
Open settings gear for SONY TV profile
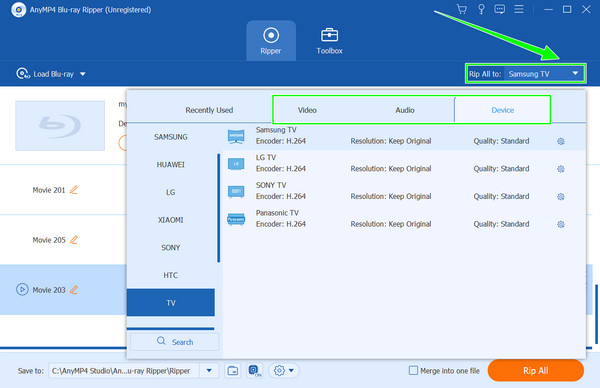coord(561,196)
